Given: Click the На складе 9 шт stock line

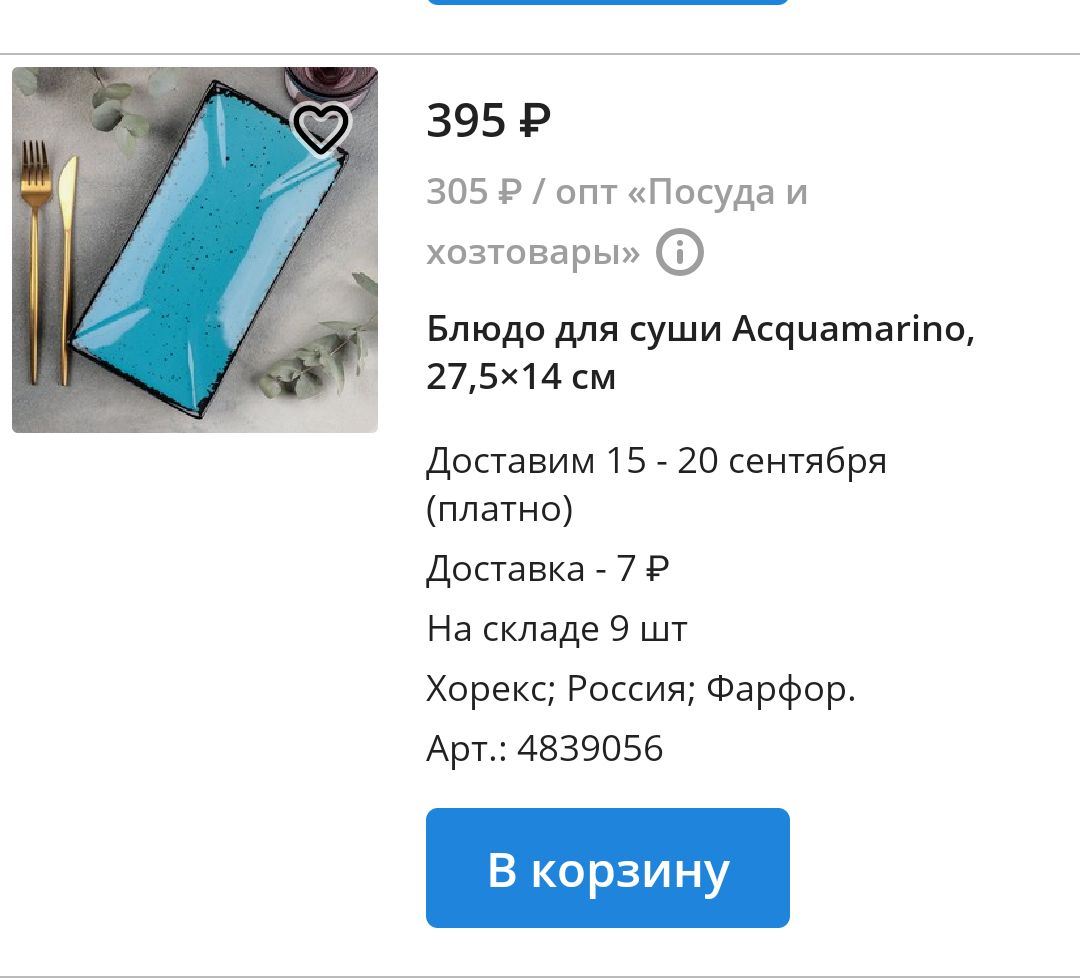Looking at the screenshot, I should click(557, 629).
